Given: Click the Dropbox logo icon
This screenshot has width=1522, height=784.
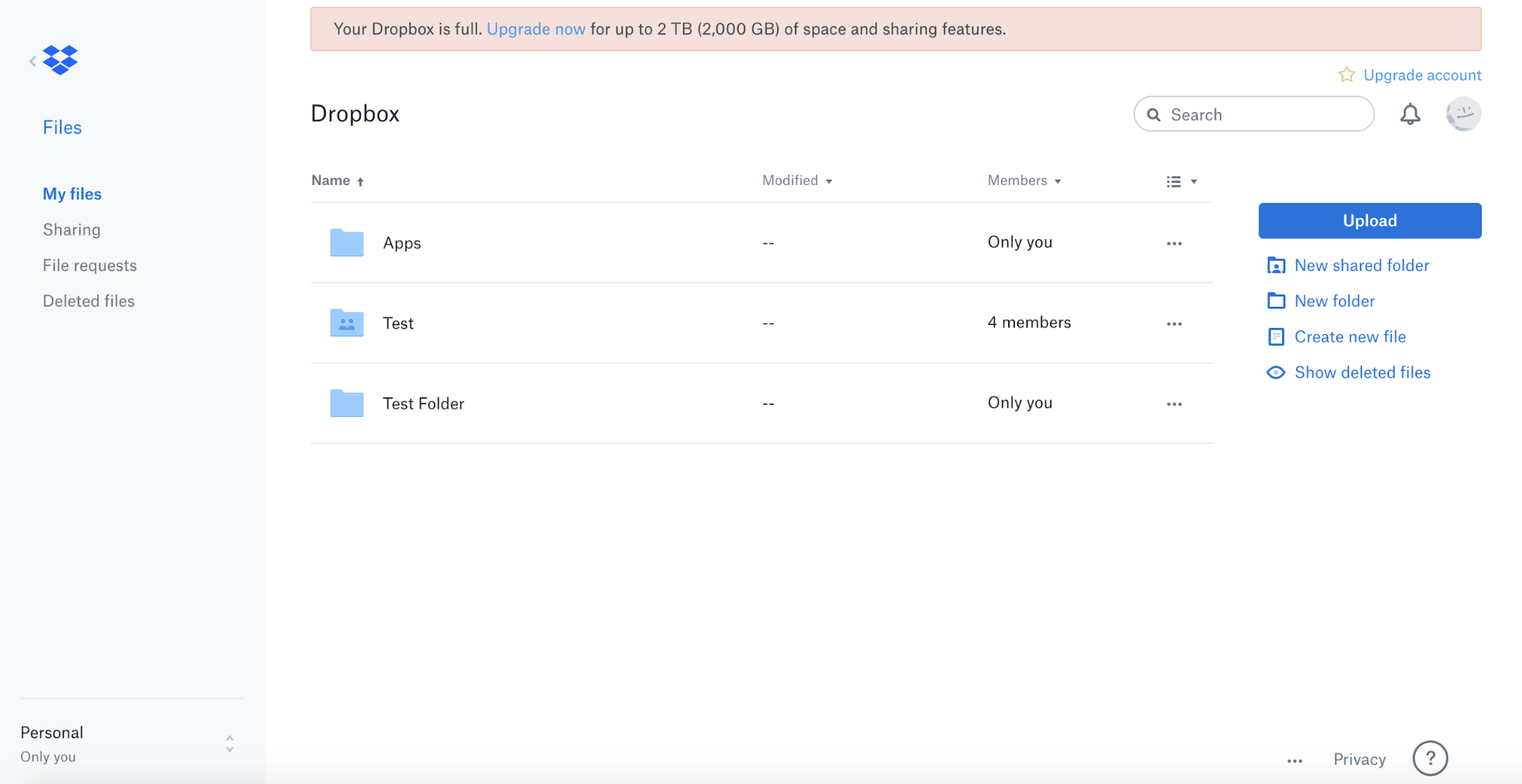Looking at the screenshot, I should (x=60, y=59).
